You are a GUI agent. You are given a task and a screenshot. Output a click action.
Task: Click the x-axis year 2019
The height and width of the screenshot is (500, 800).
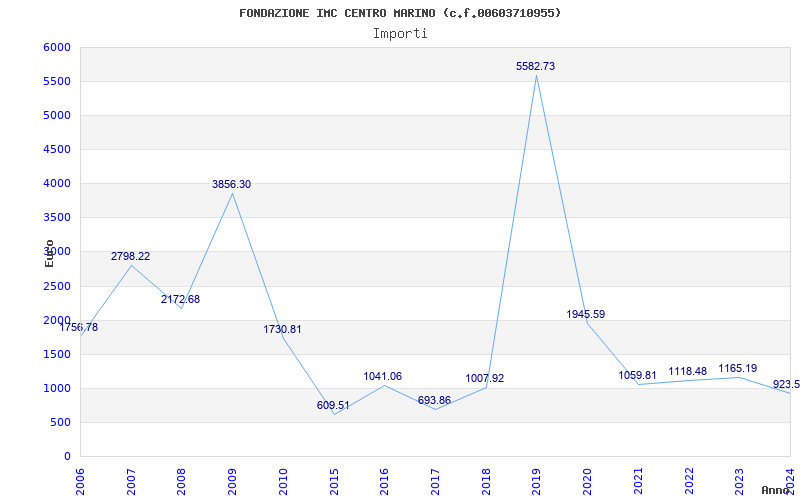[x=537, y=482]
